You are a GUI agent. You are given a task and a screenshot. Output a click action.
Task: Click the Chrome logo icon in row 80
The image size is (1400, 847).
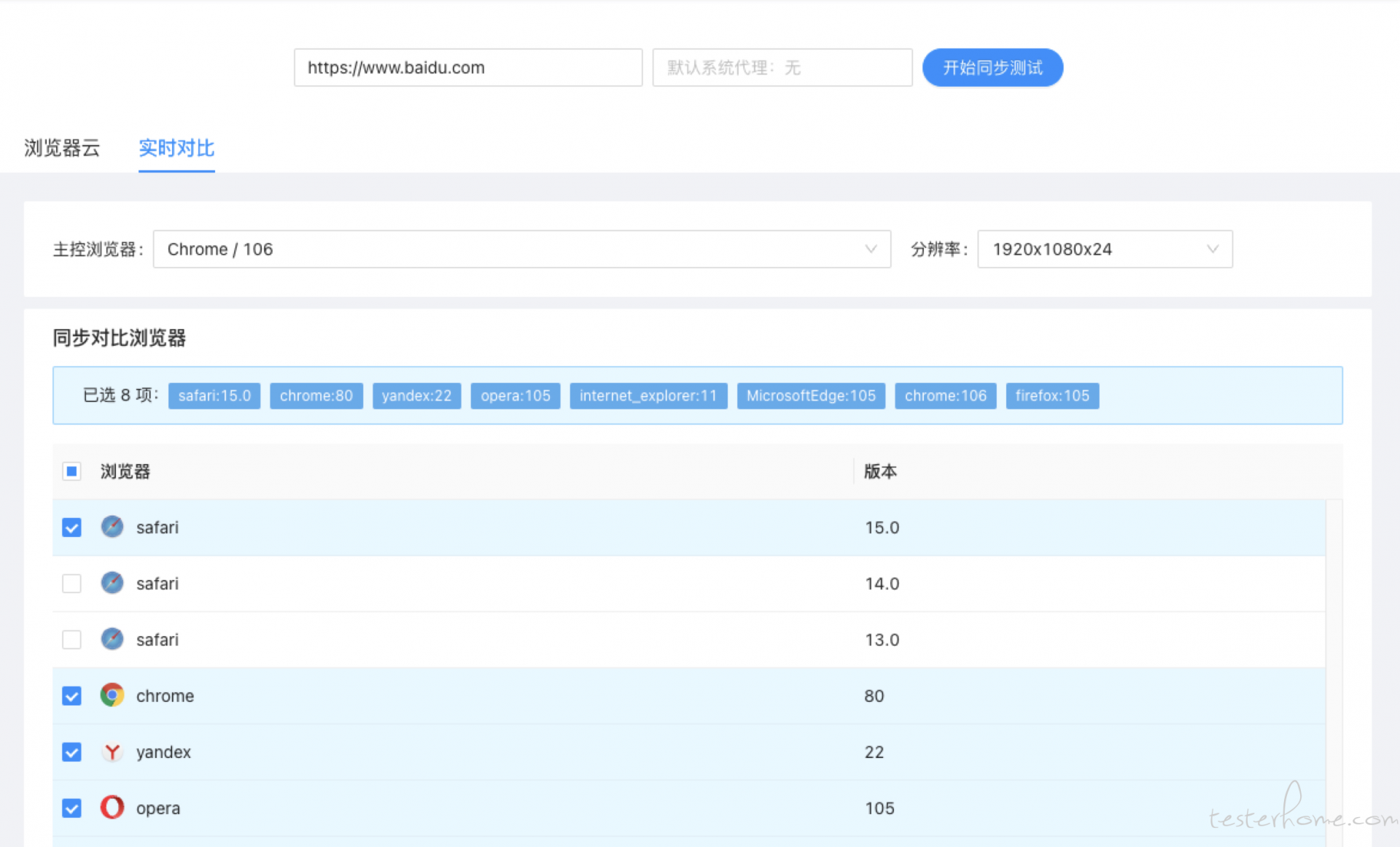[x=112, y=695]
